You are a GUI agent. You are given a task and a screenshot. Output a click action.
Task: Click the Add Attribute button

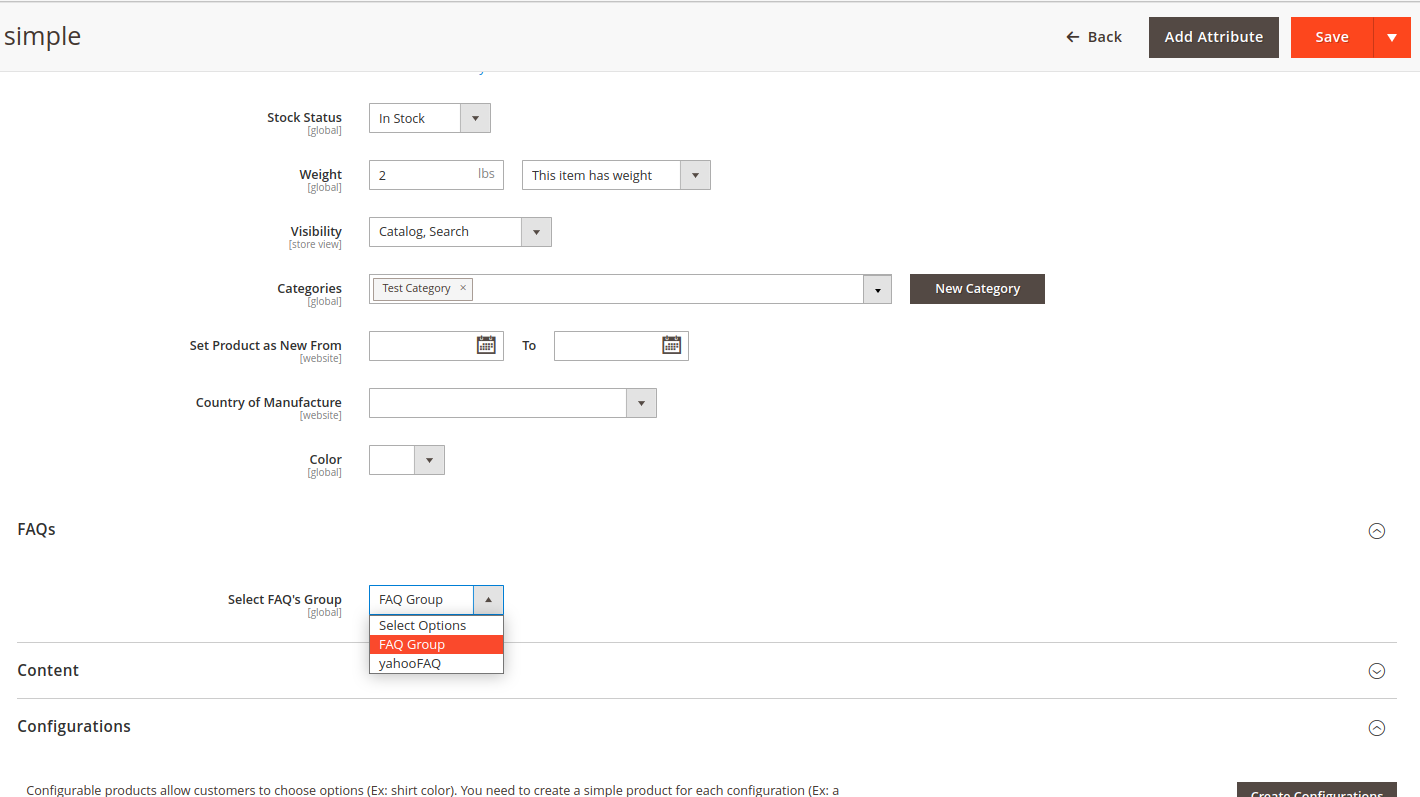pyautogui.click(x=1213, y=37)
